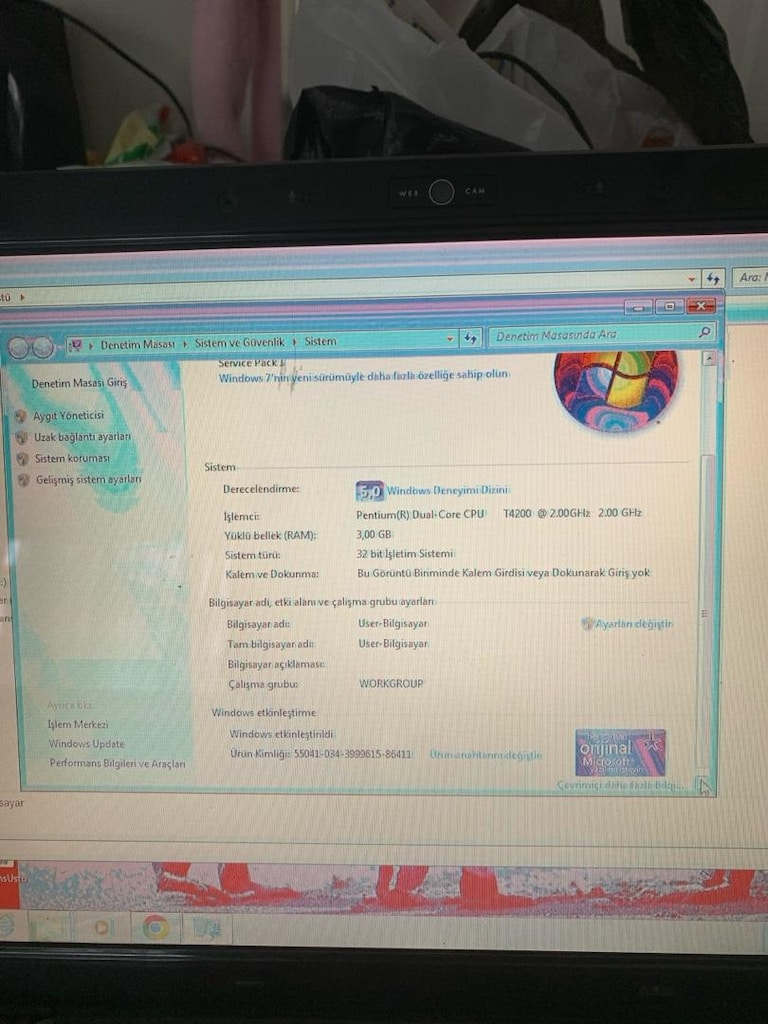Open Gelişmiş sistem ayarları
This screenshot has width=768, height=1024.
click(x=88, y=479)
